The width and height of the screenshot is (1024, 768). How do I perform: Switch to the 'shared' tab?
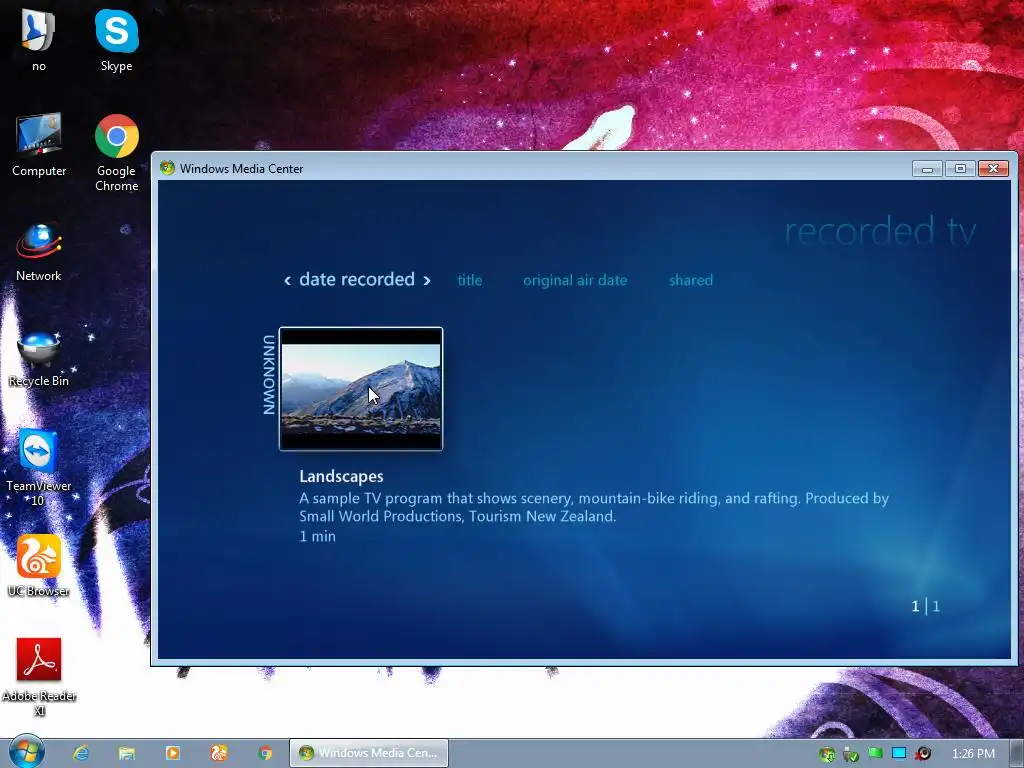click(x=690, y=280)
